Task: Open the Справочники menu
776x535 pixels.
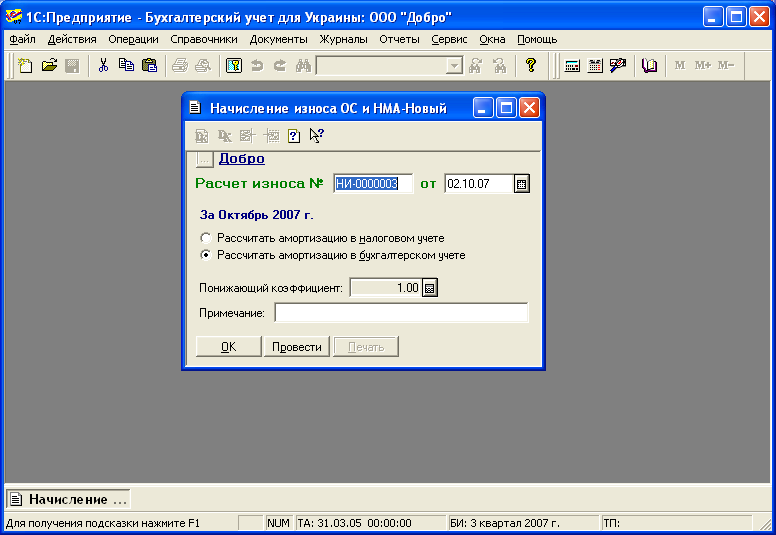Action: click(203, 39)
